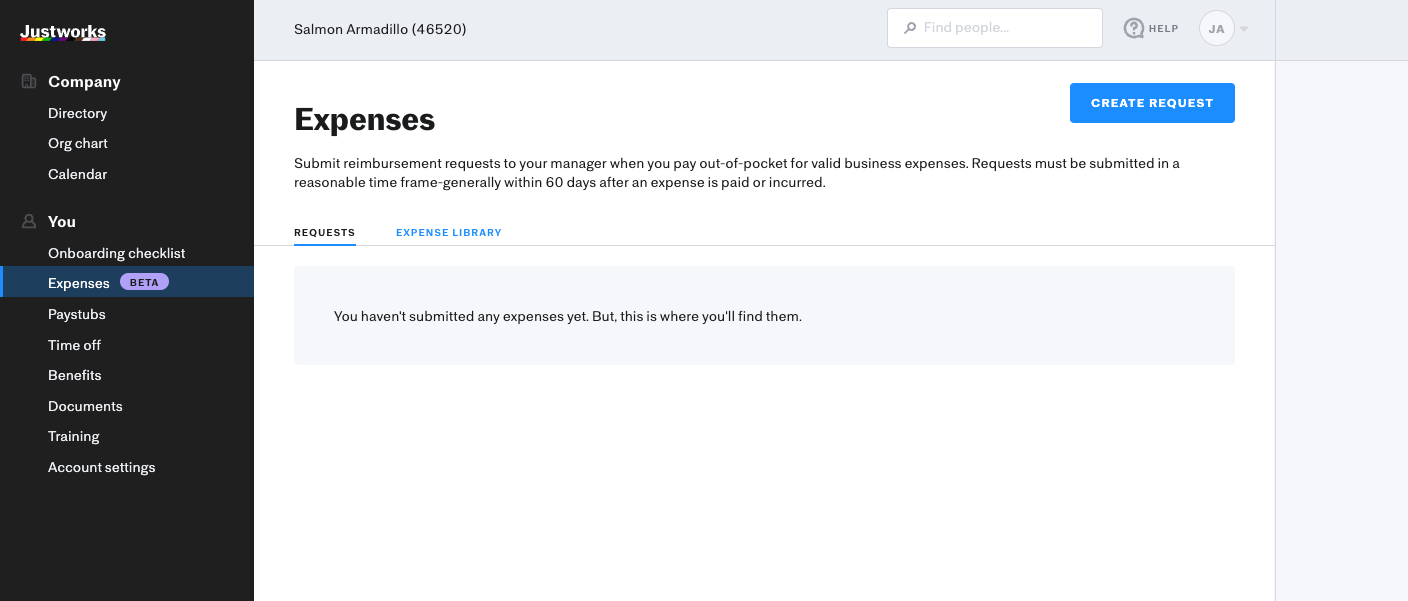This screenshot has height=601, width=1408.
Task: Click the JA user avatar
Action: pyautogui.click(x=1216, y=28)
